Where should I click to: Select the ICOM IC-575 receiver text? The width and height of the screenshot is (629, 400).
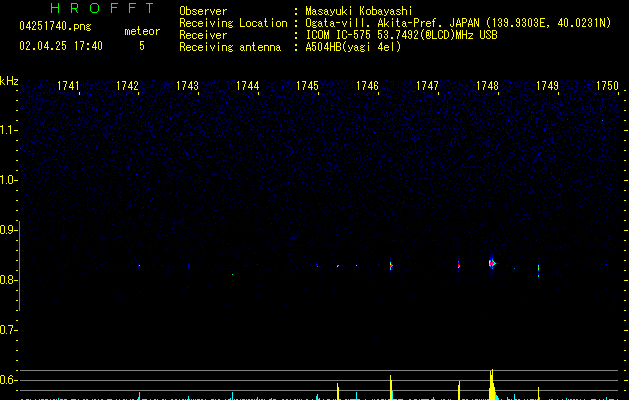click(401, 35)
